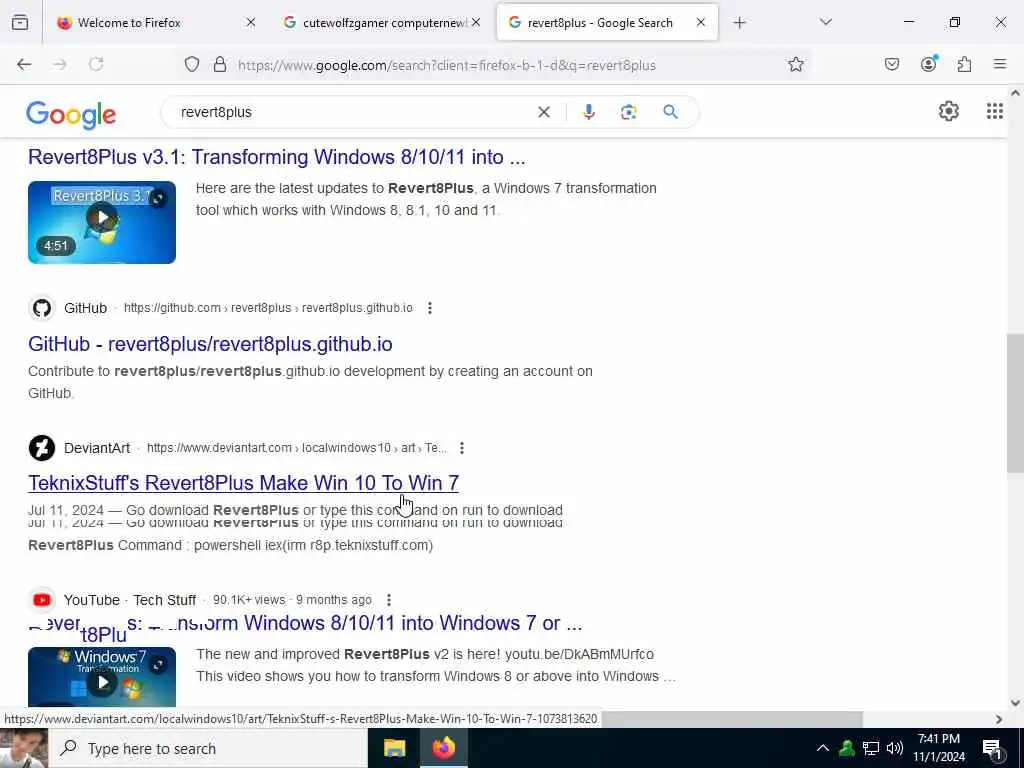This screenshot has height=768, width=1024.
Task: Save page to Pocket
Action: coord(892,64)
